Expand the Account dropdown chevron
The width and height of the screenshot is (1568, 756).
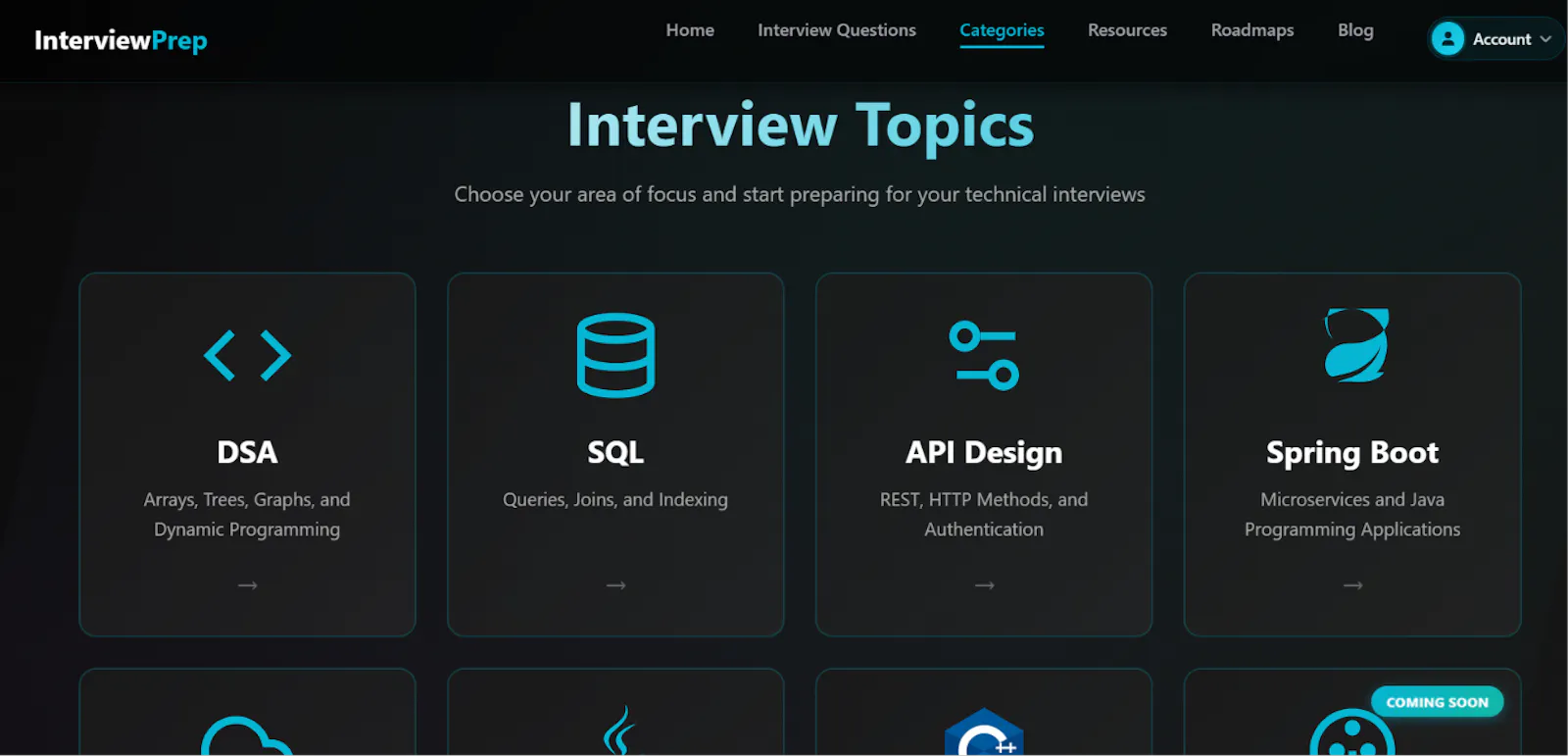1545,39
